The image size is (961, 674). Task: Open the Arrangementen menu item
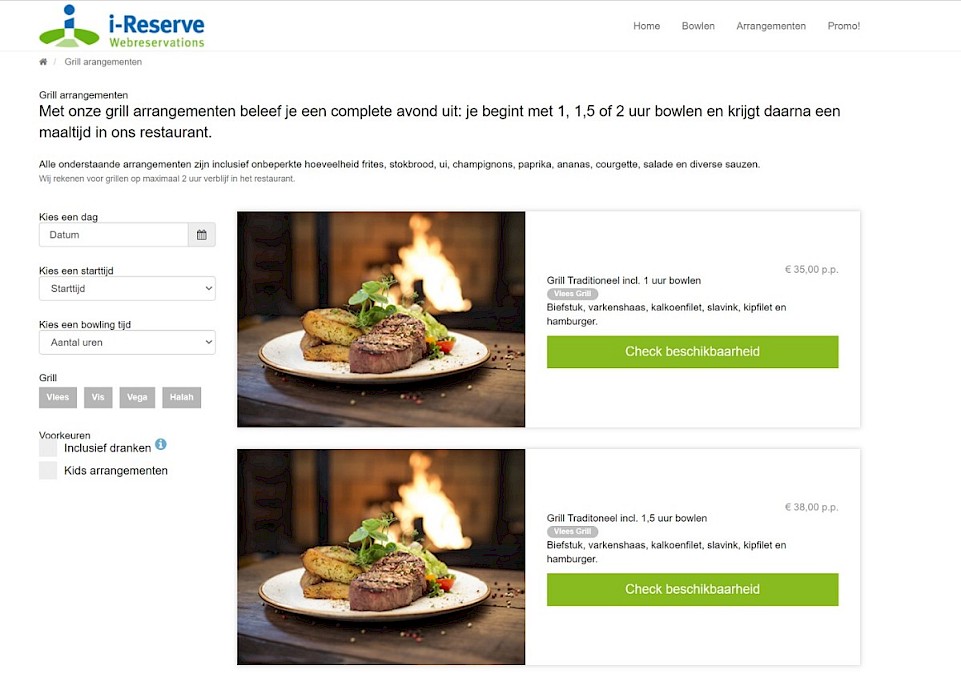[771, 26]
